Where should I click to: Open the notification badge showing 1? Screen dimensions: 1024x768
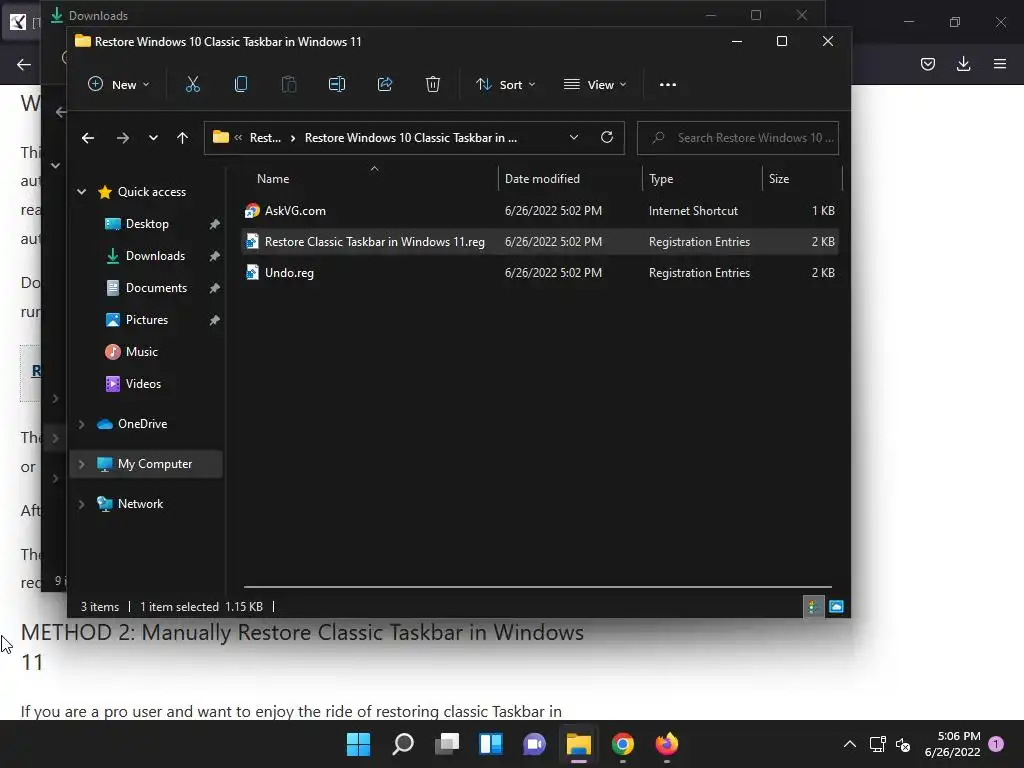click(x=996, y=744)
